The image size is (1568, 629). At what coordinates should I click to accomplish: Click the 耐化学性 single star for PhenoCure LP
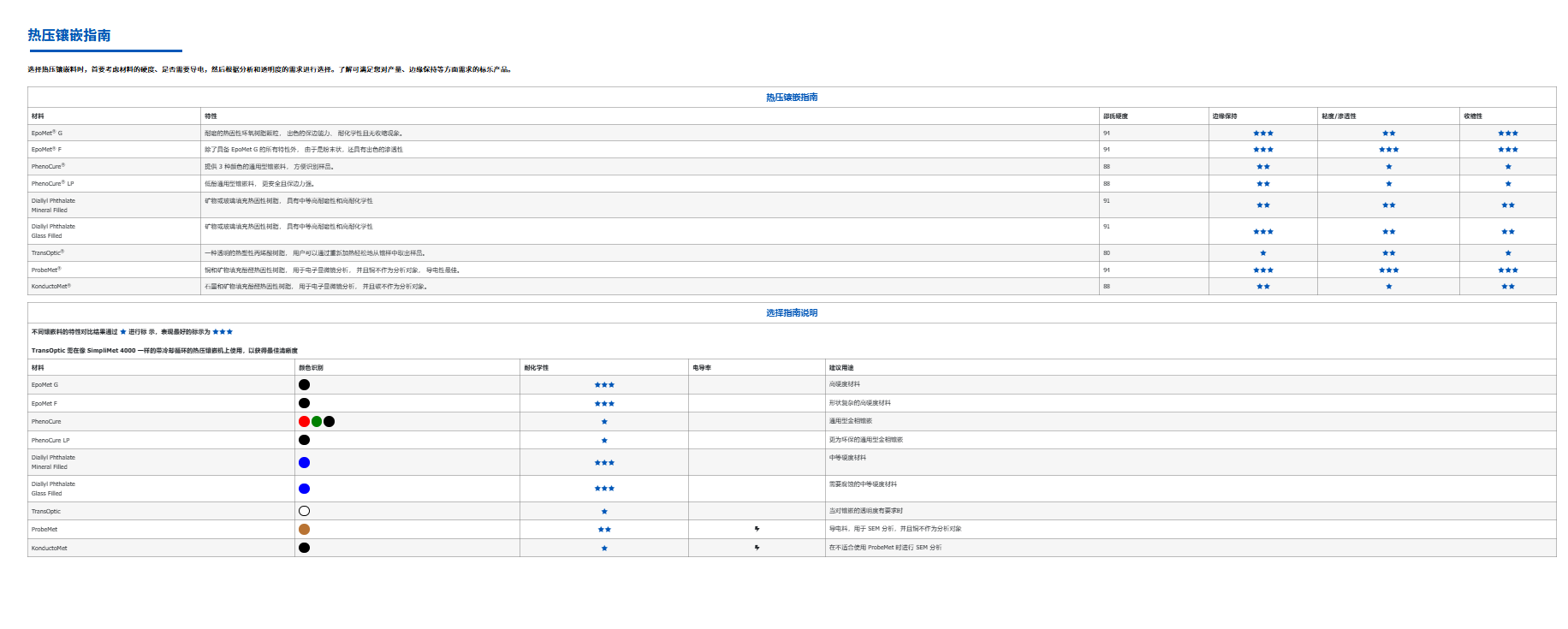pyautogui.click(x=604, y=441)
